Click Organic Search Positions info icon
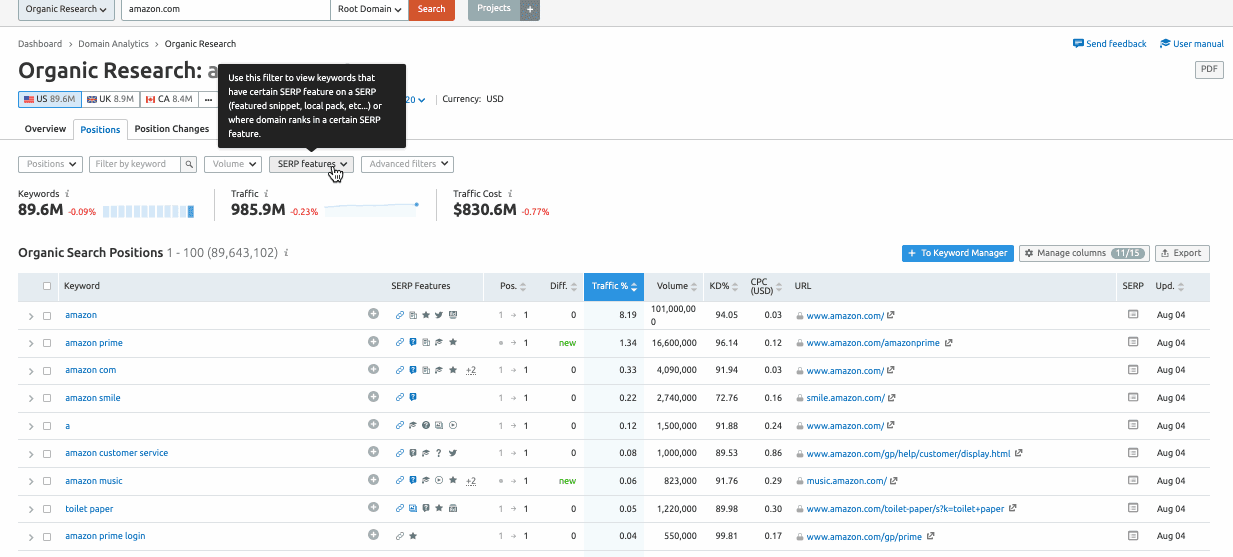The width and height of the screenshot is (1233, 557). click(x=286, y=253)
